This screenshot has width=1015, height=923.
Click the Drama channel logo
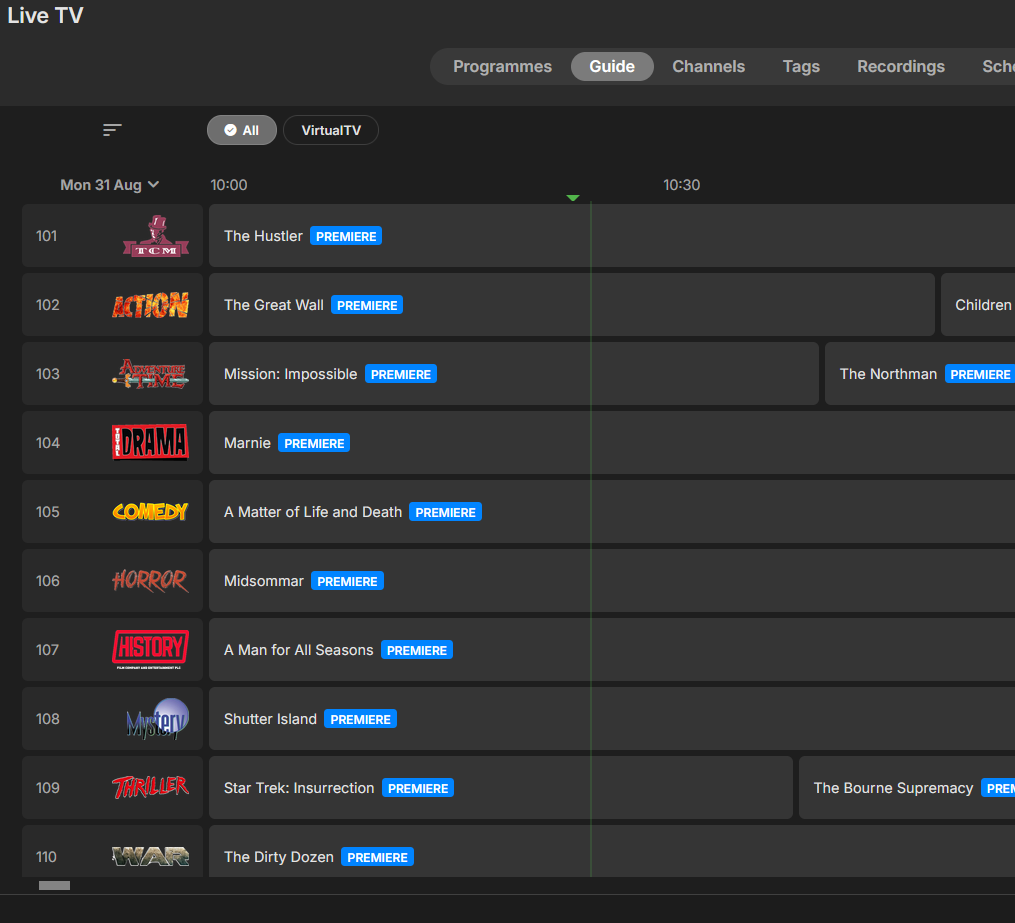[x=150, y=443]
